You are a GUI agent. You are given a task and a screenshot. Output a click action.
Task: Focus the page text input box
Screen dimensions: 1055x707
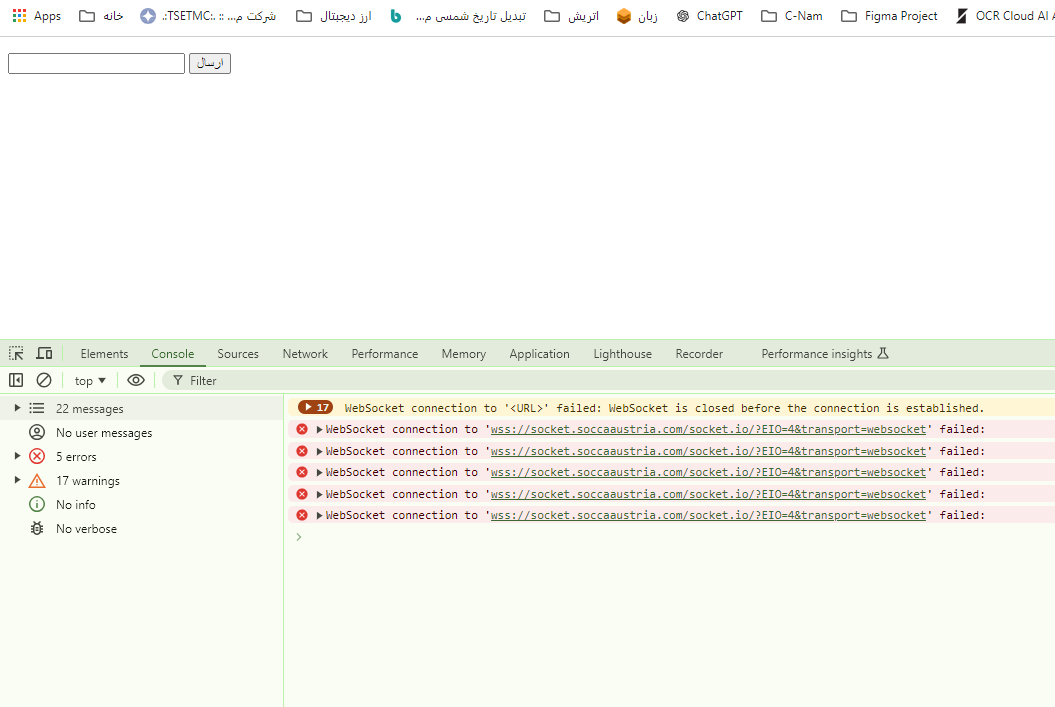point(96,63)
